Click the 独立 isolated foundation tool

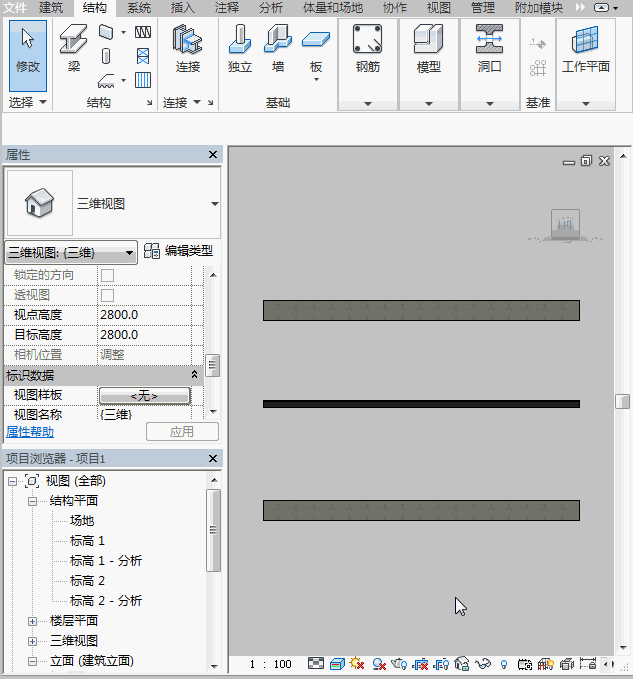pyautogui.click(x=239, y=50)
